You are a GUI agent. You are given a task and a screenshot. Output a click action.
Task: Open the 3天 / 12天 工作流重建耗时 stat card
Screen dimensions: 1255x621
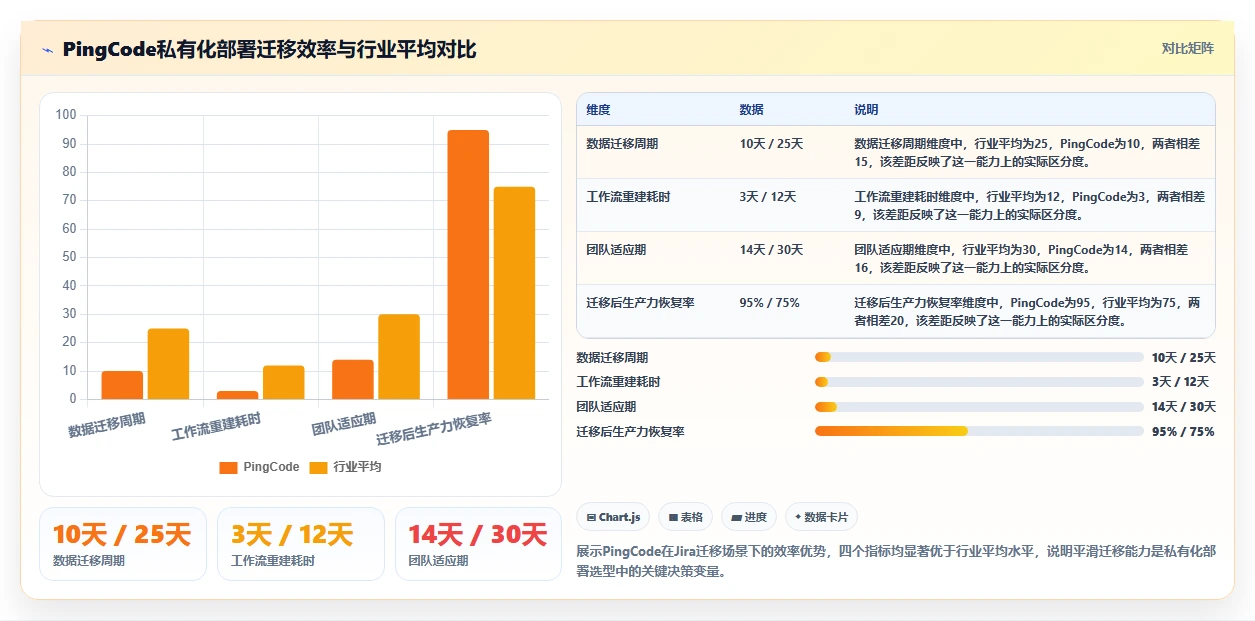click(301, 544)
